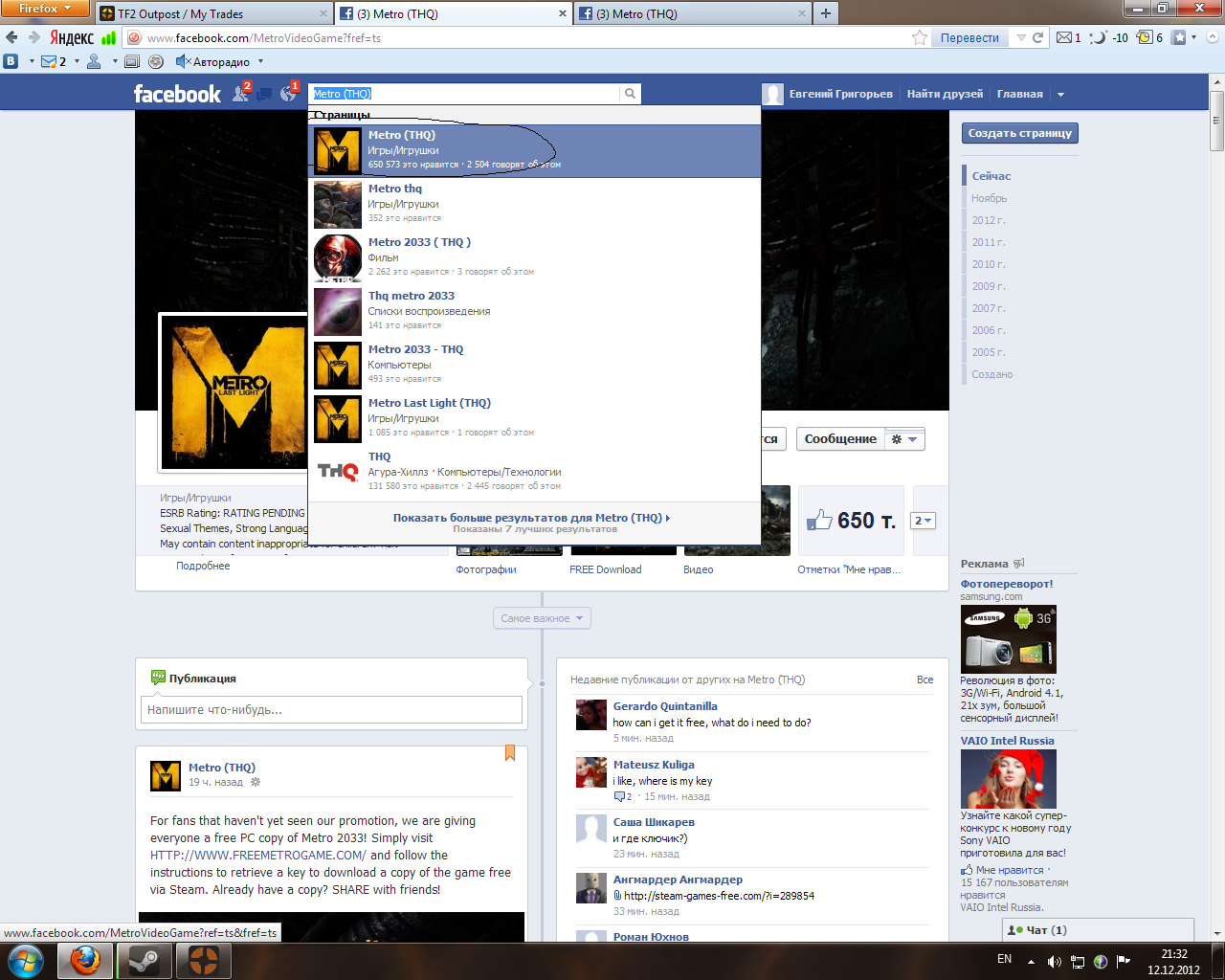Click the Напишите что-нибудь post box
Viewport: 1225px width, 980px height.
tap(332, 710)
